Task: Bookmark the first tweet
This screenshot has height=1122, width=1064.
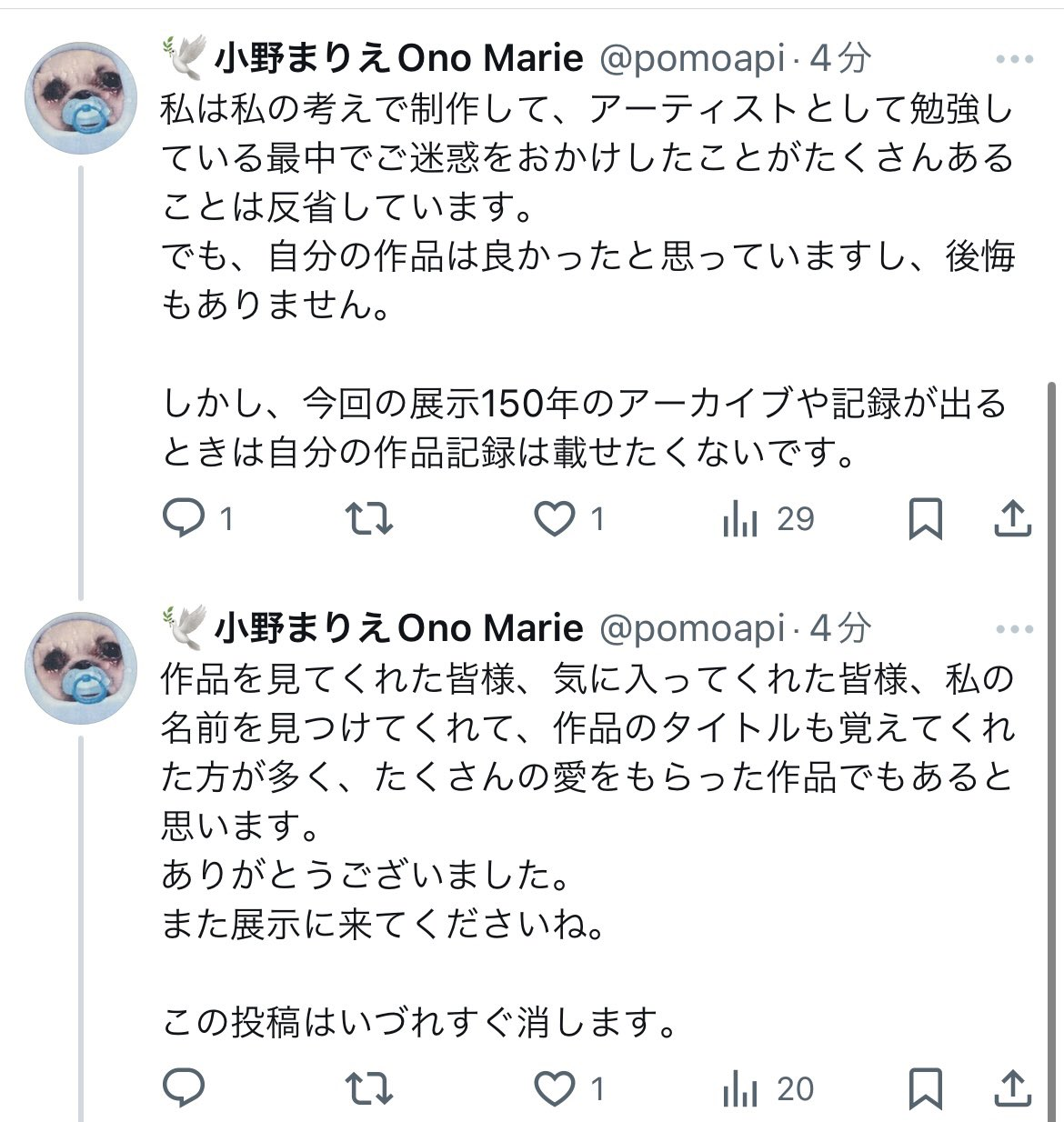Action: (x=926, y=519)
